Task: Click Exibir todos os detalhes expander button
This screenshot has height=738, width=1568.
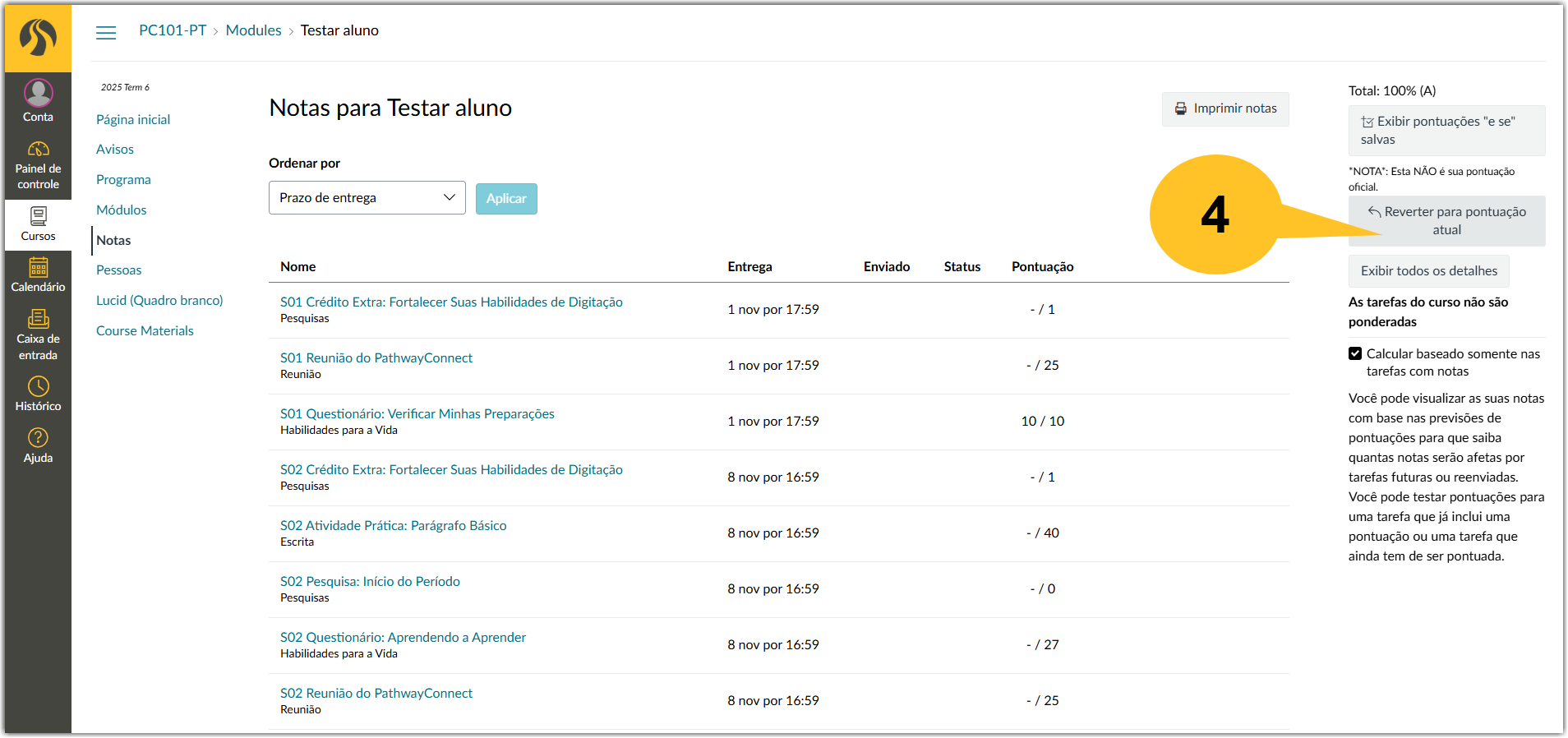Action: 1428,271
